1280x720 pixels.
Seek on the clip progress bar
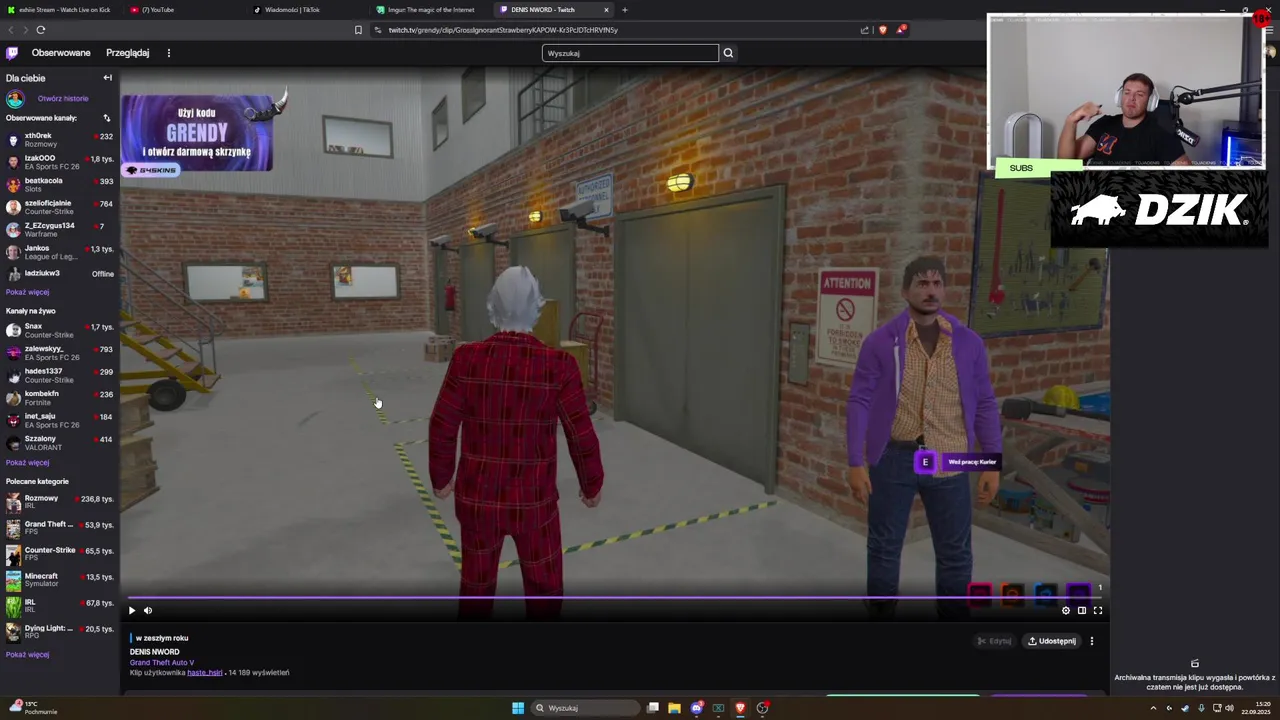[615, 598]
